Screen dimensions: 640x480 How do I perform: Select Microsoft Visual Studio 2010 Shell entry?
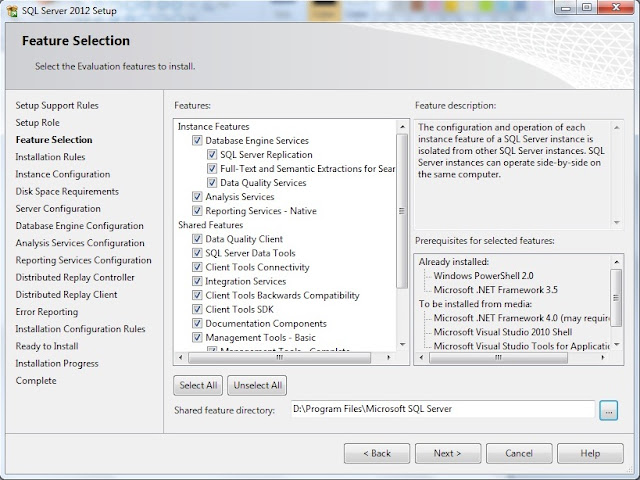[x=503, y=332]
